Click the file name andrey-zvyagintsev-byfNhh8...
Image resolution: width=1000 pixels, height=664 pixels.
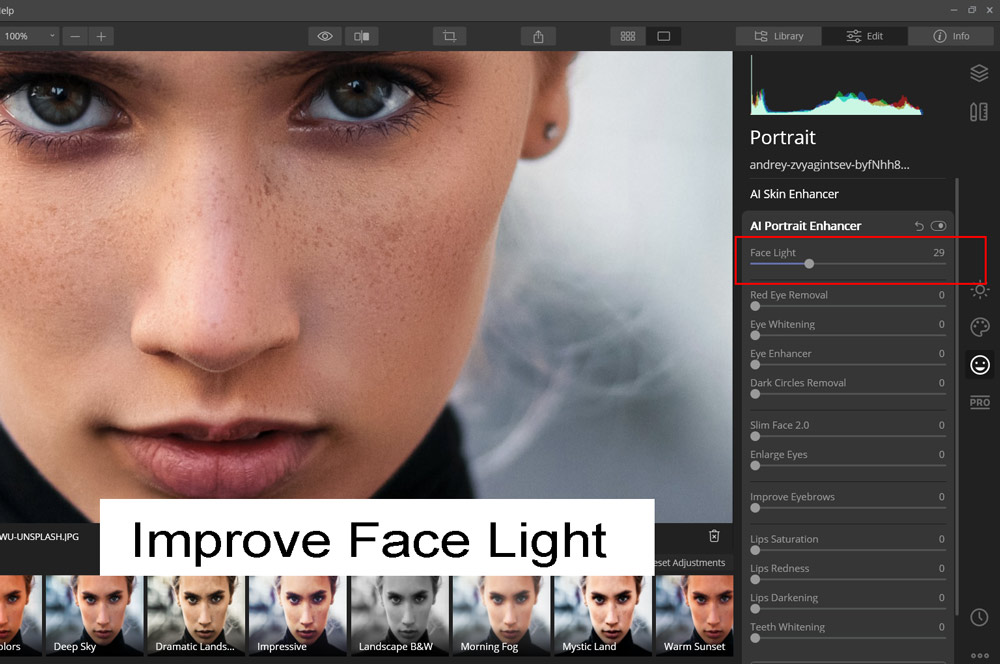coord(829,165)
